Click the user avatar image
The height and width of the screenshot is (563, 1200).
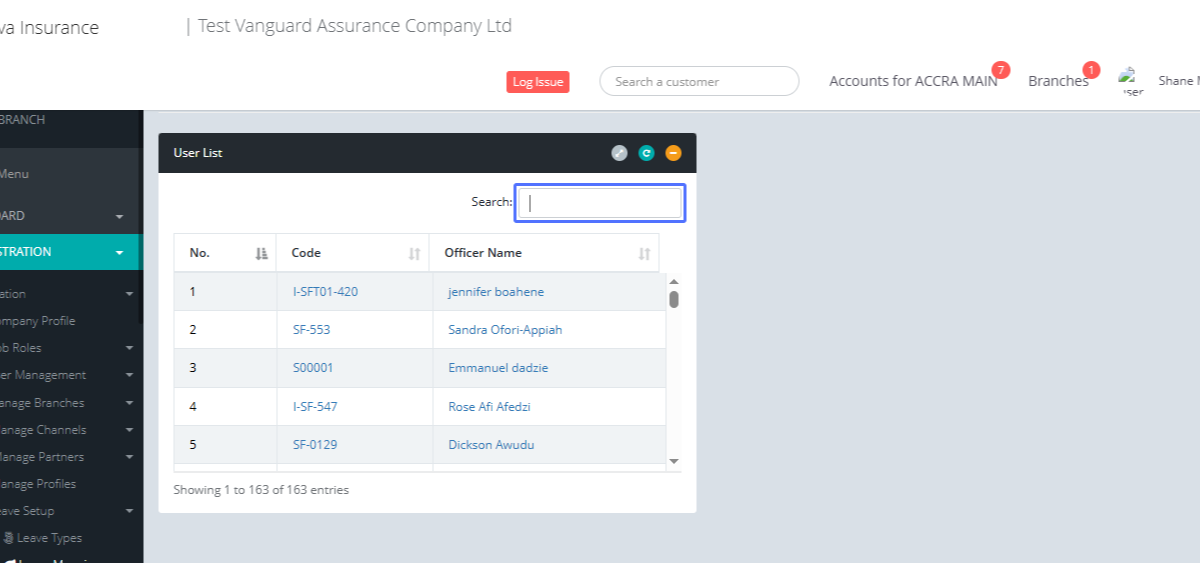point(1131,81)
